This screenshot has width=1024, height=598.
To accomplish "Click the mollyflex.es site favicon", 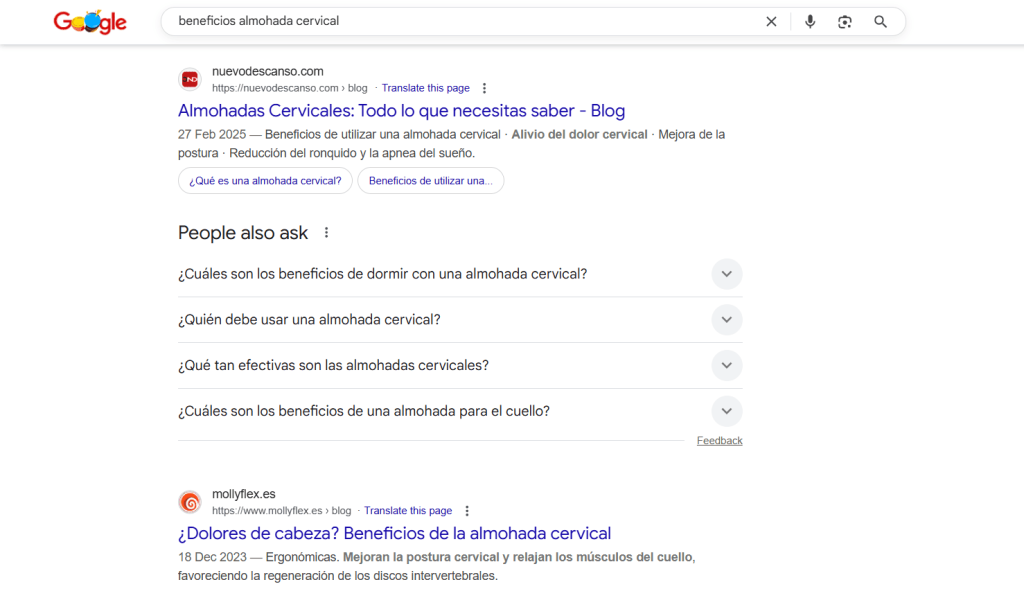I will pyautogui.click(x=190, y=502).
